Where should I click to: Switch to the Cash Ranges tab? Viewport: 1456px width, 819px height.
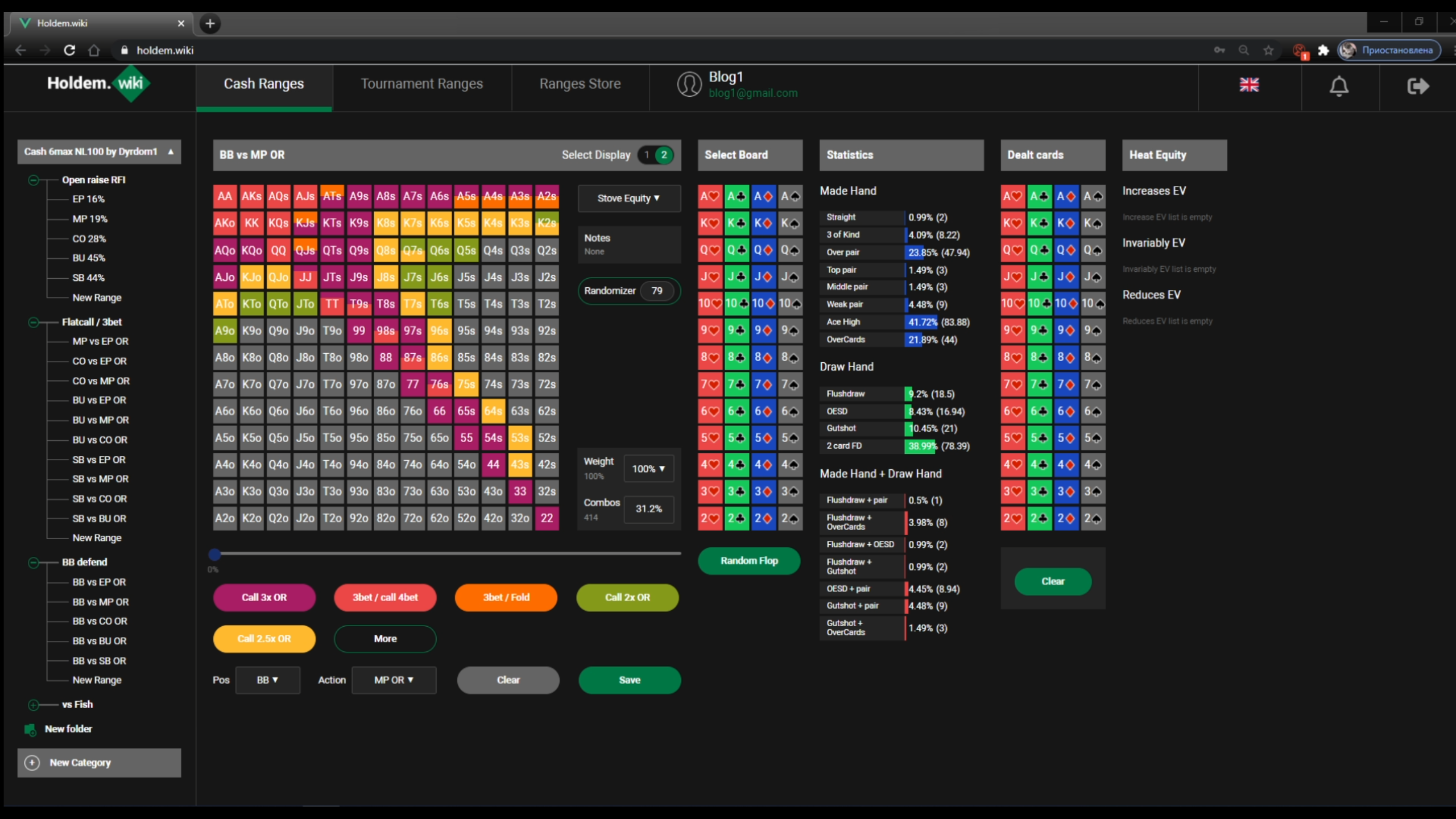pos(264,84)
